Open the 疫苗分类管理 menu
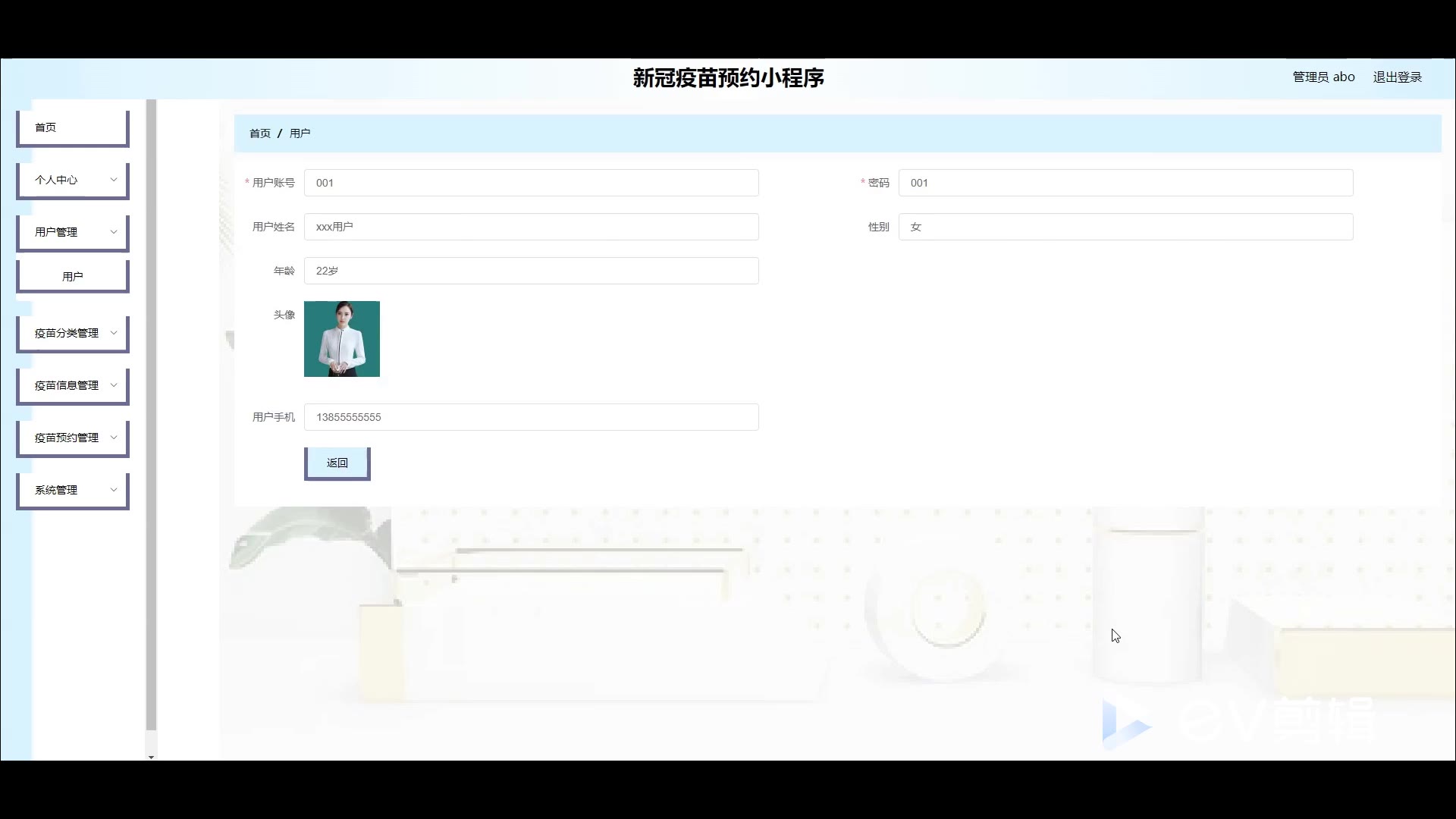The image size is (1456, 819). [67, 333]
